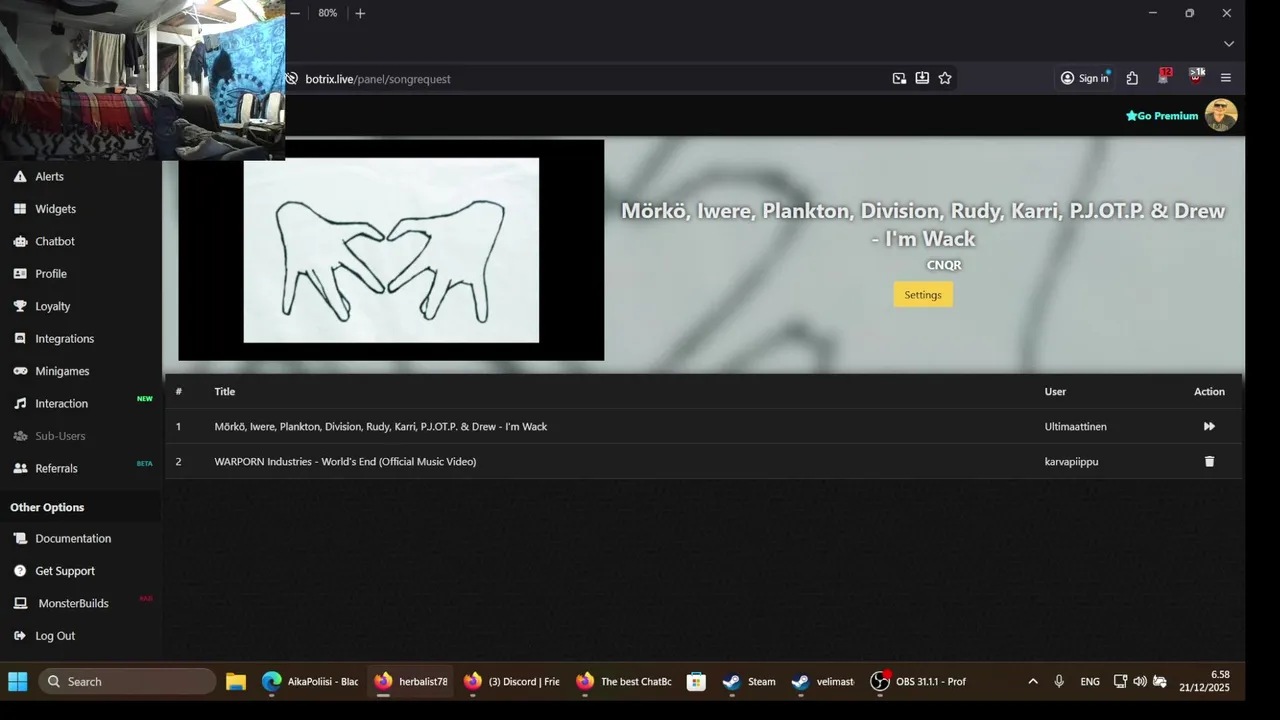Click the Interaction music note icon
The height and width of the screenshot is (720, 1280).
tap(20, 404)
